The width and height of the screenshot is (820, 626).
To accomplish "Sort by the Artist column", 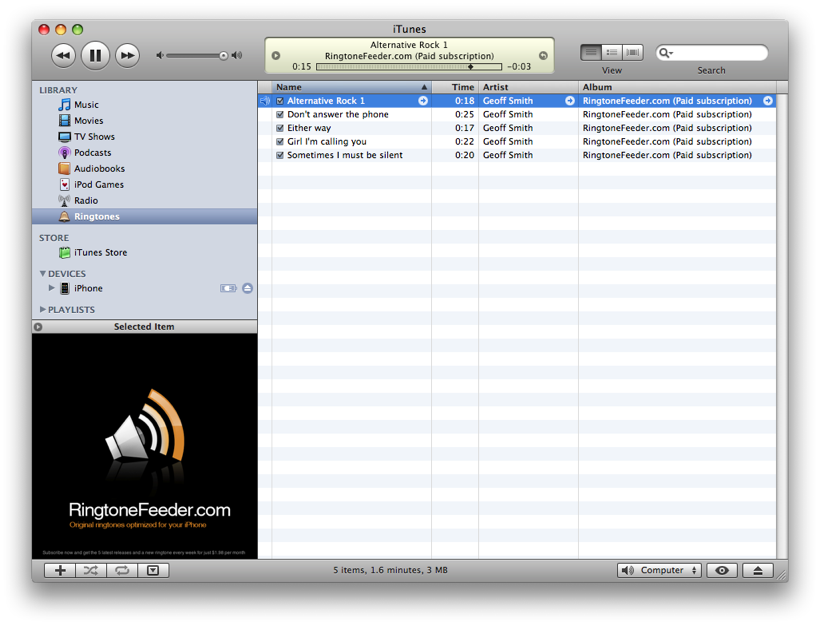I will 529,87.
